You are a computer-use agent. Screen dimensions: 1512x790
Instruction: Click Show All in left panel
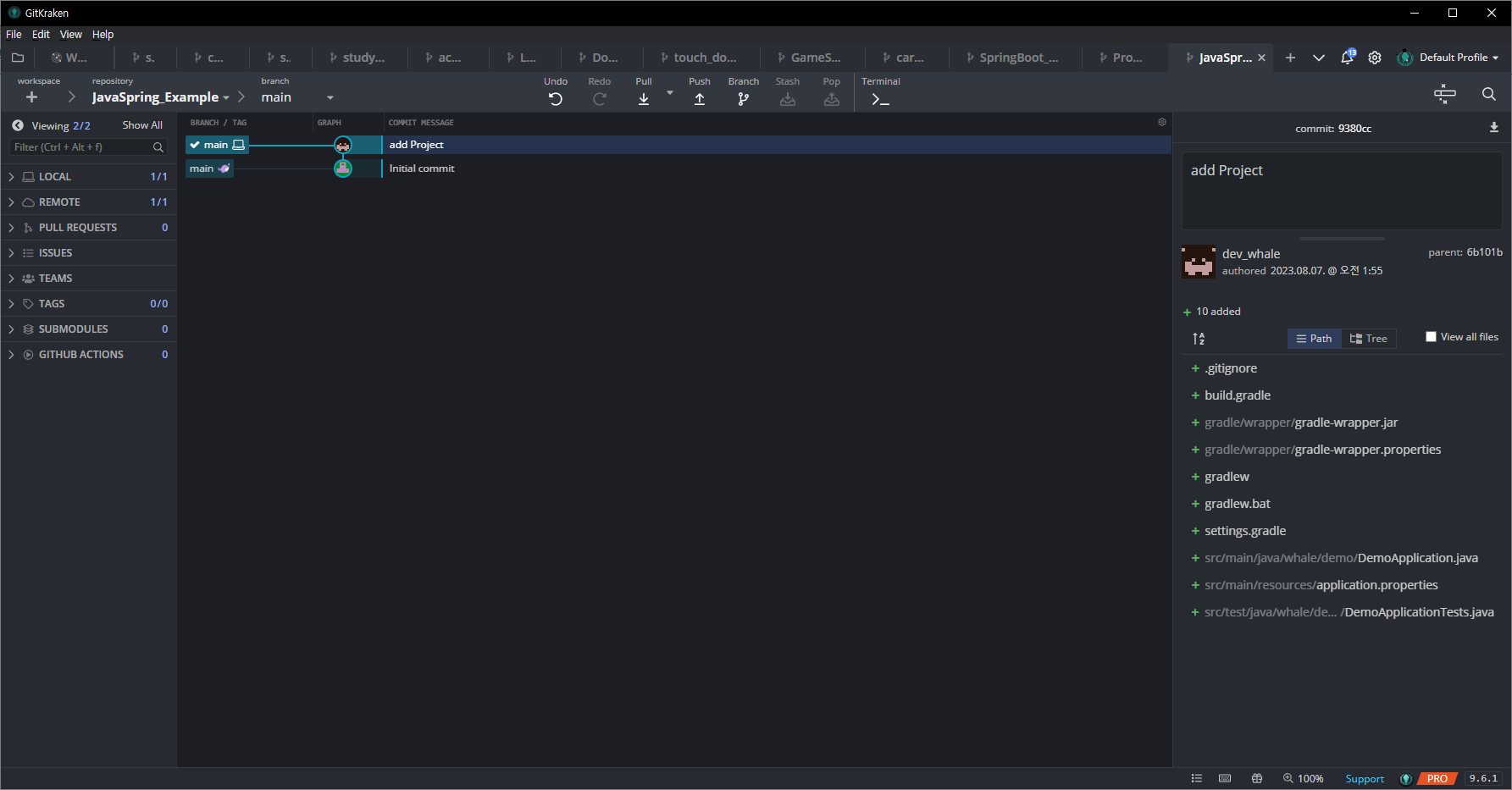tap(142, 125)
